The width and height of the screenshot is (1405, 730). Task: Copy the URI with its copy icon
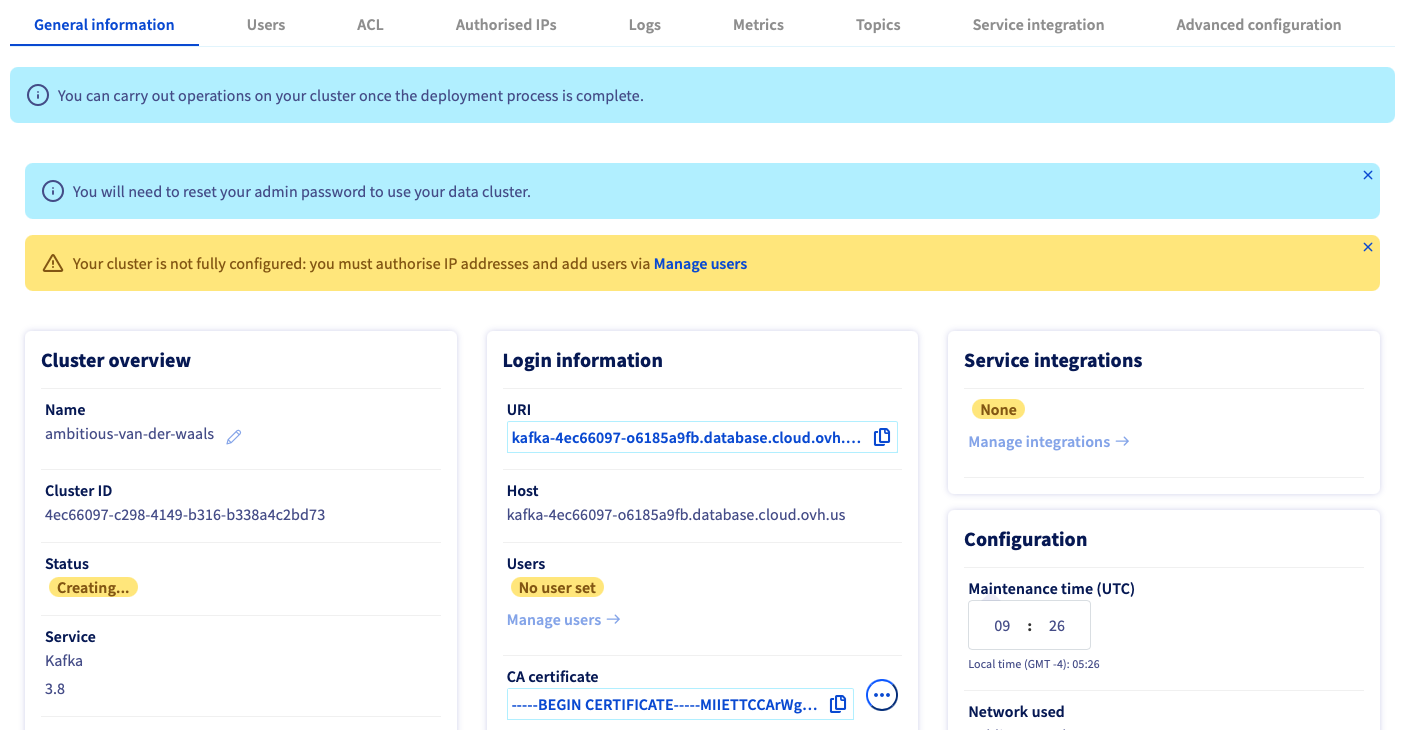pos(882,437)
